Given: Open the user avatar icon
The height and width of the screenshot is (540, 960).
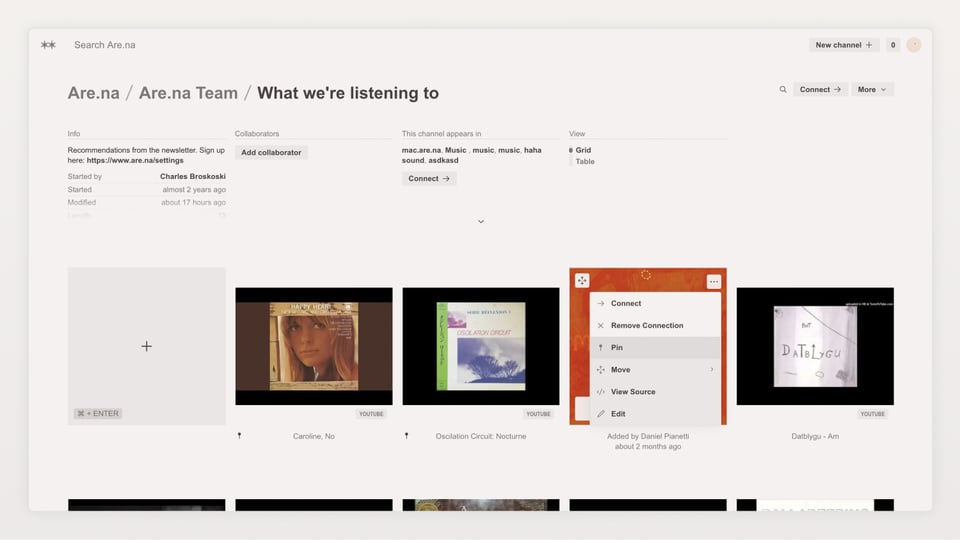Looking at the screenshot, I should [x=913, y=45].
